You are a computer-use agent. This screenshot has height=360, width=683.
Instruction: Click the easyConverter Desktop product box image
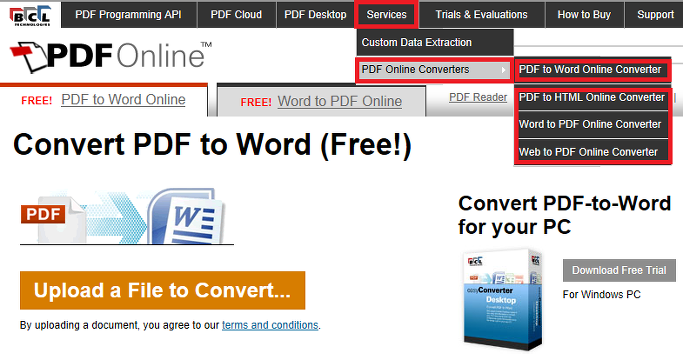[x=503, y=300]
